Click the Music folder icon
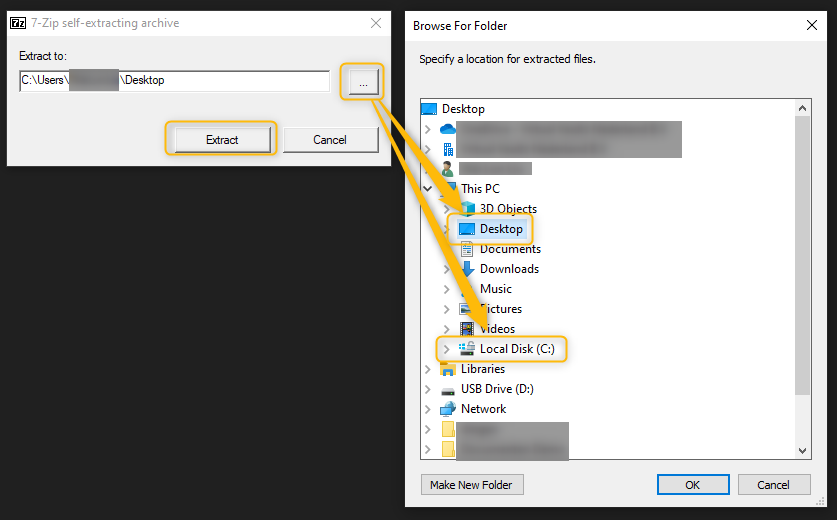Screen dimensions: 837x520 coord(467,289)
